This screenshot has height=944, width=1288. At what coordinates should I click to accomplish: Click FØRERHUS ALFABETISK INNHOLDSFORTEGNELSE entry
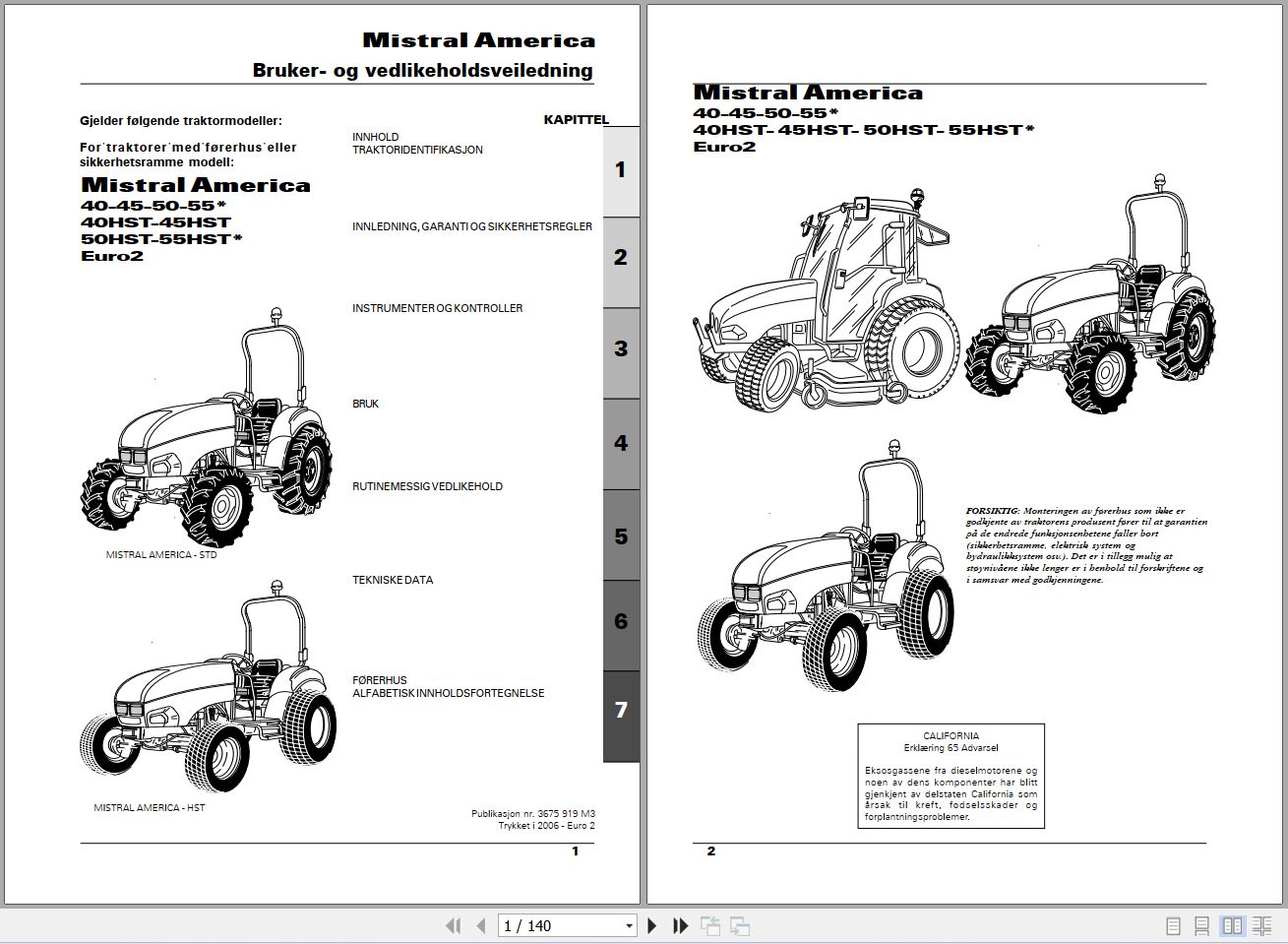coord(448,687)
